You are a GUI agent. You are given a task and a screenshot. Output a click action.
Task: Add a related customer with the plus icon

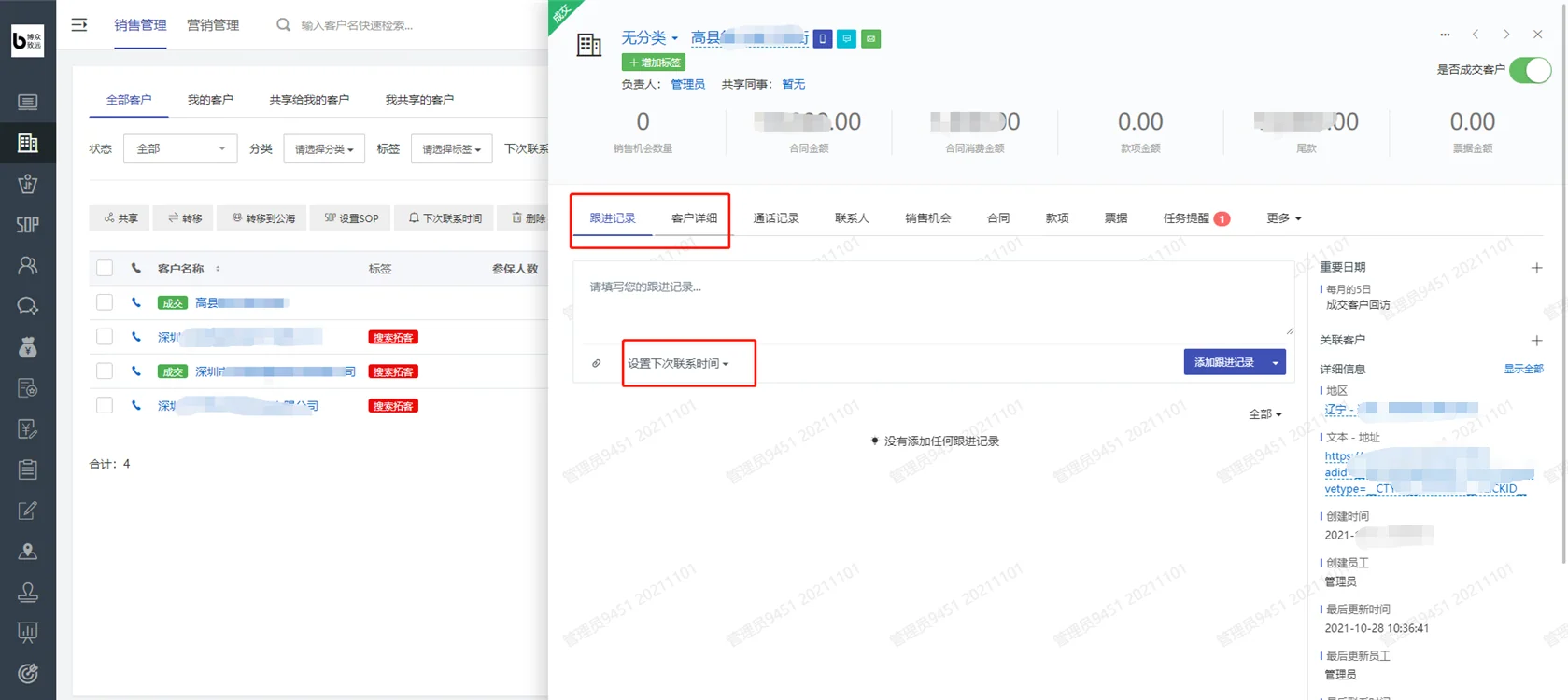(1536, 341)
